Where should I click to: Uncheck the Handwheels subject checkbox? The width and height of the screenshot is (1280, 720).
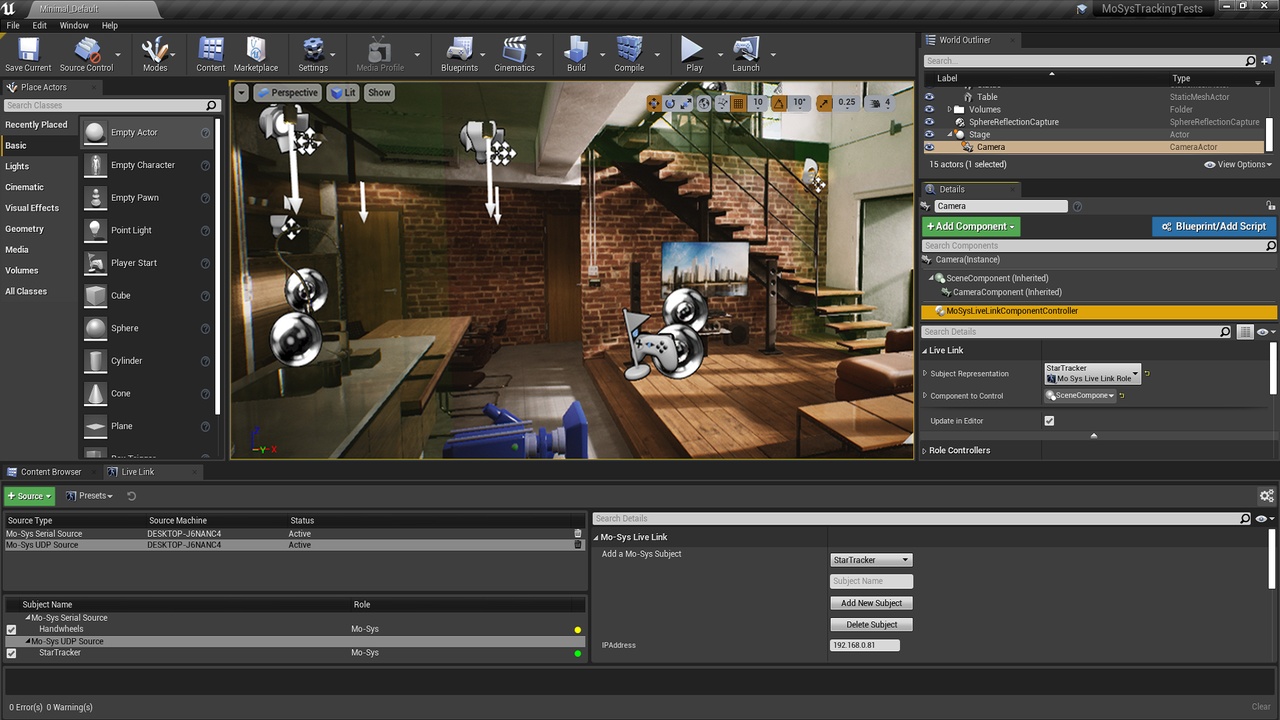(x=12, y=630)
